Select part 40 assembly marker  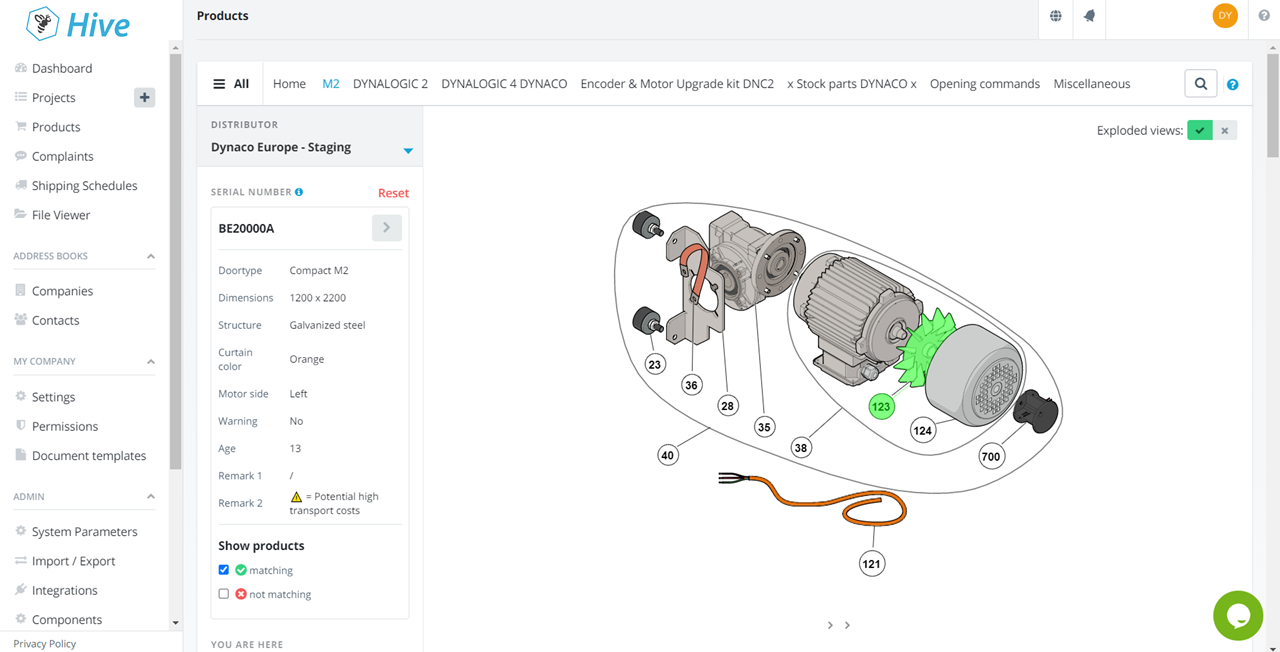668,455
